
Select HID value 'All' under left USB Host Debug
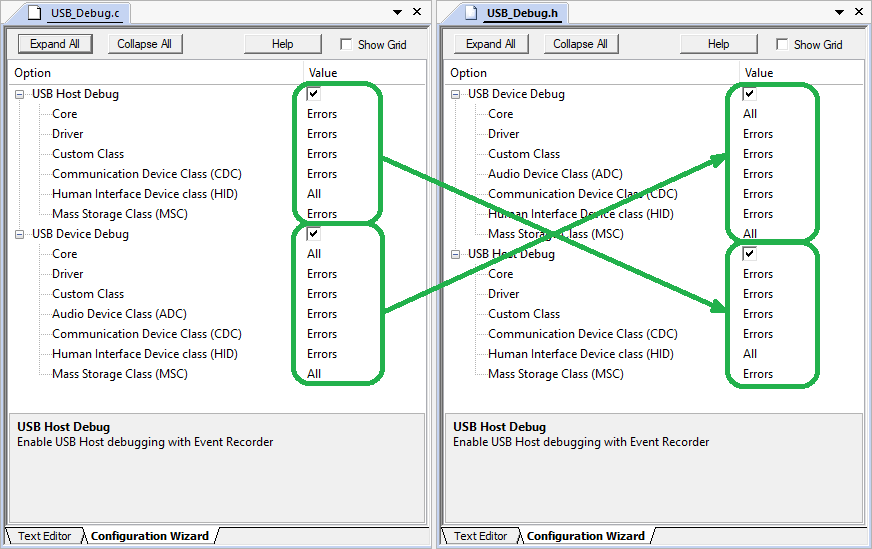(315, 194)
